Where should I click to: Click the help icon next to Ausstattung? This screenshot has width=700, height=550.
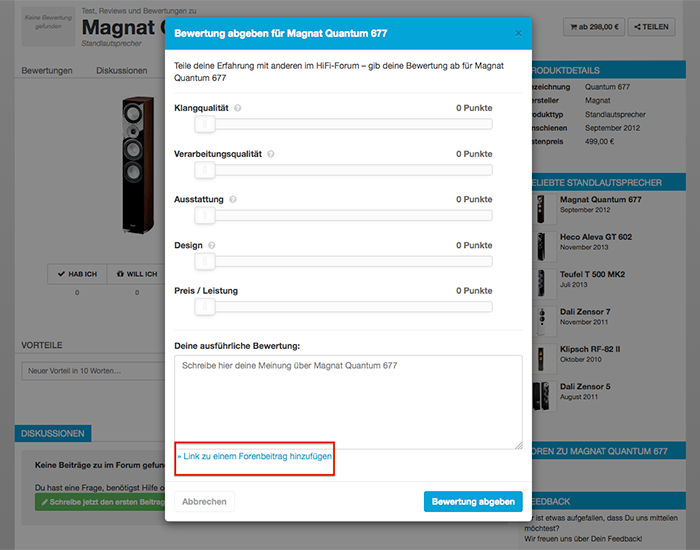[x=233, y=200]
